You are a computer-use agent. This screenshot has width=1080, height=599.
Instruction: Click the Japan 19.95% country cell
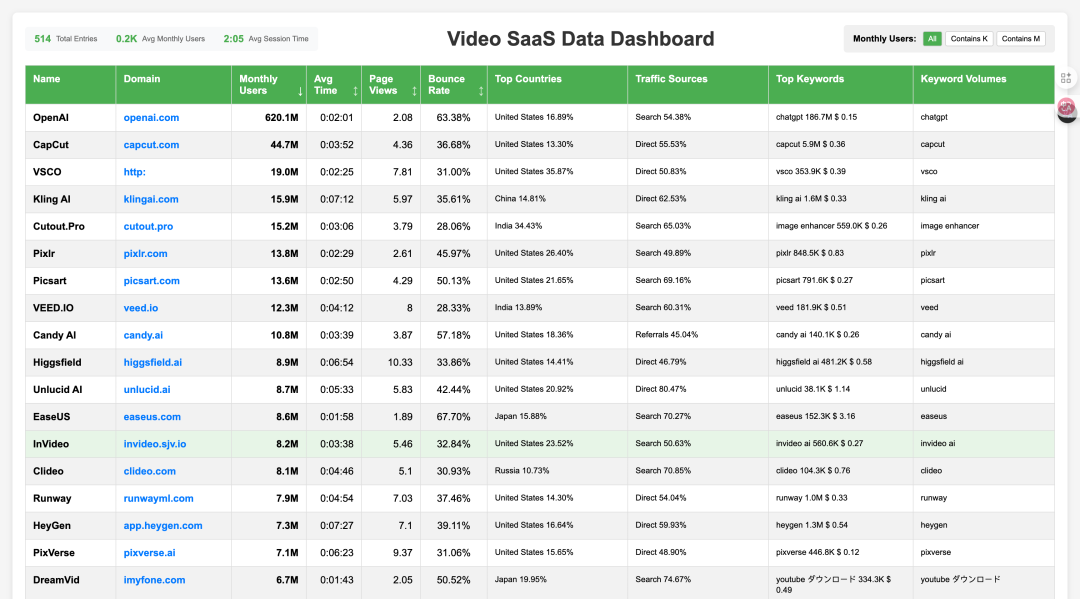pyautogui.click(x=557, y=582)
